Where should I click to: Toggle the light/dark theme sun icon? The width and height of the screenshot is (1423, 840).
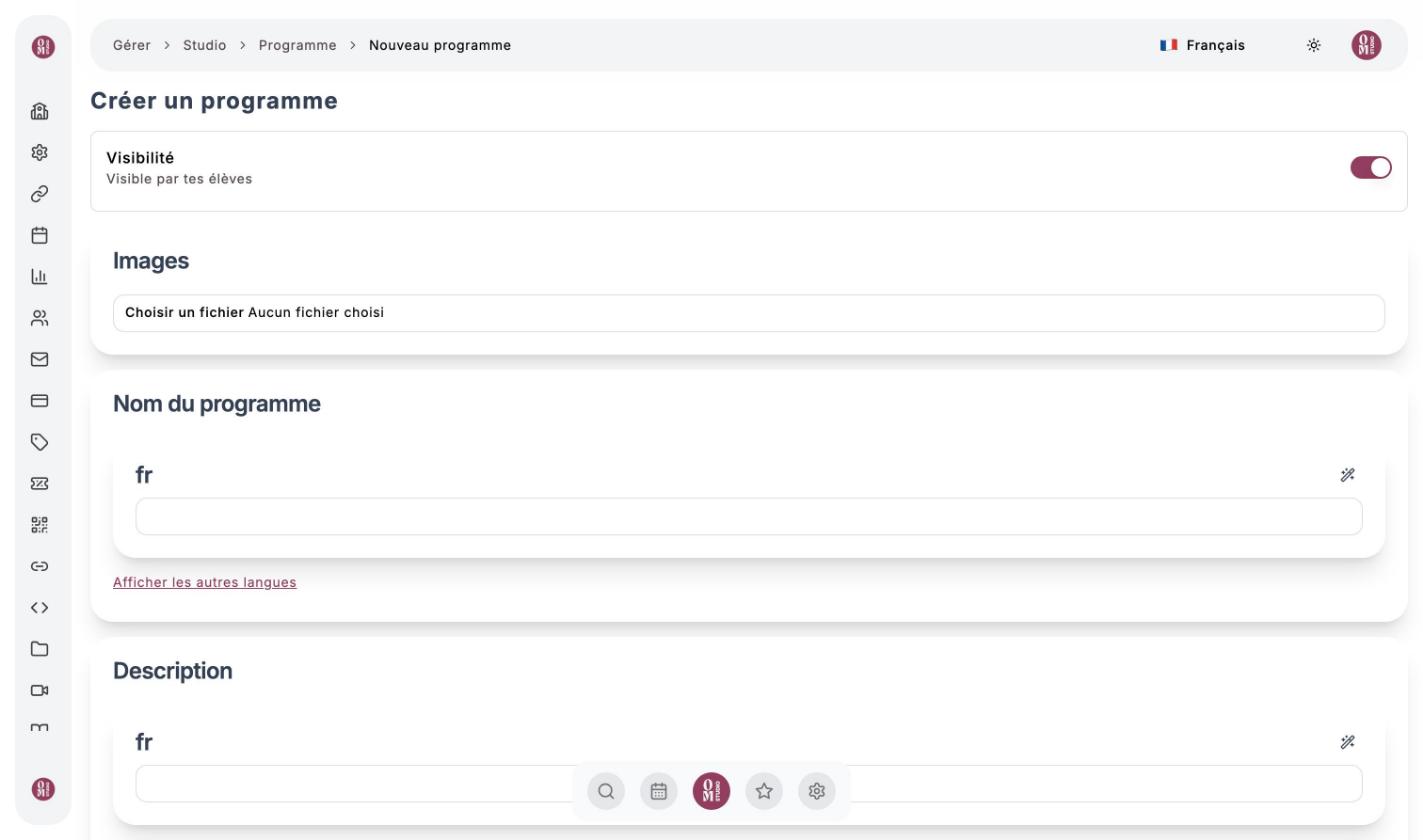pos(1314,45)
